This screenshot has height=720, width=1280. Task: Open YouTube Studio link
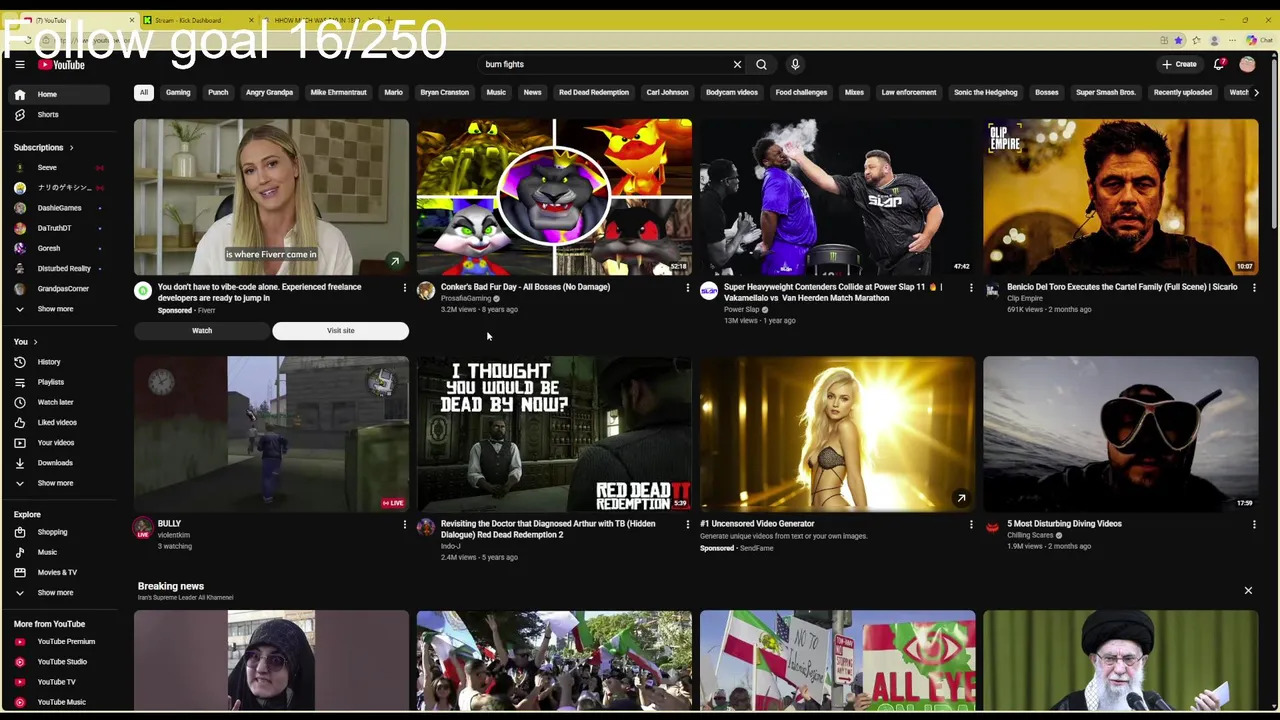pos(61,662)
